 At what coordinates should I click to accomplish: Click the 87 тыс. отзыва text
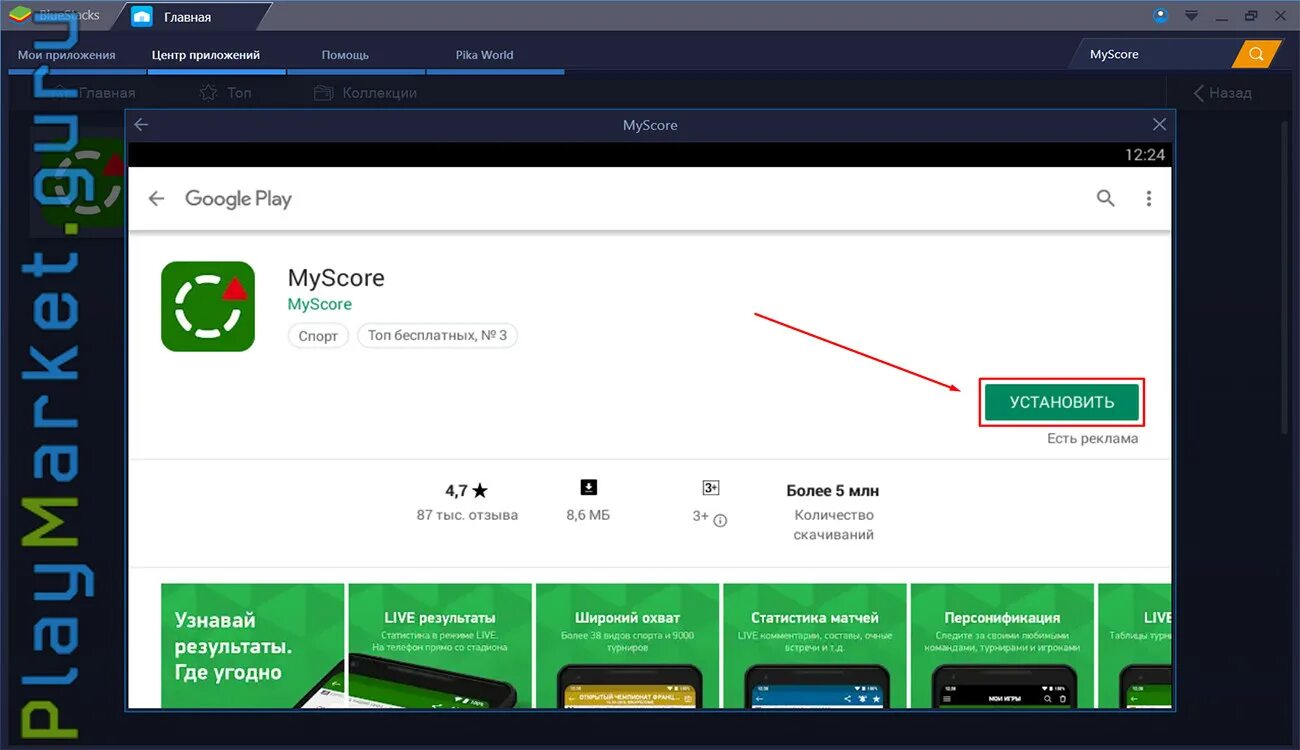pos(467,515)
